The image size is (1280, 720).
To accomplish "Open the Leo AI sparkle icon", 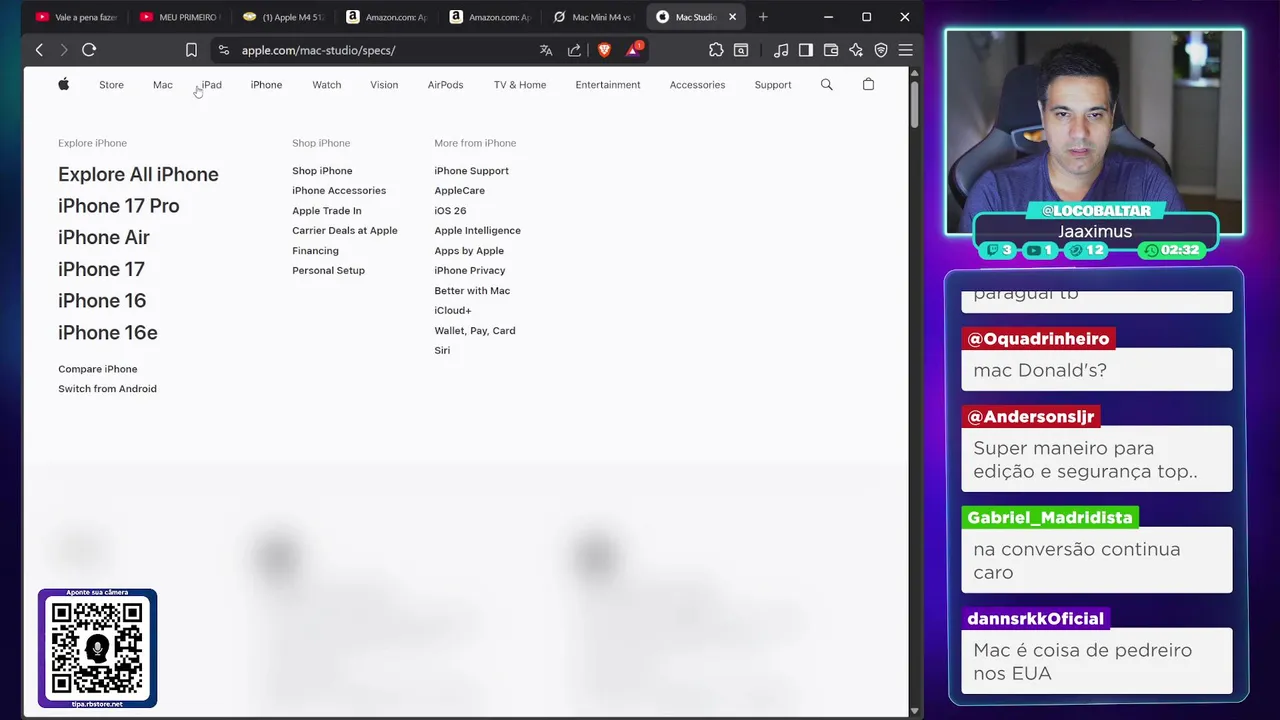I will point(856,50).
